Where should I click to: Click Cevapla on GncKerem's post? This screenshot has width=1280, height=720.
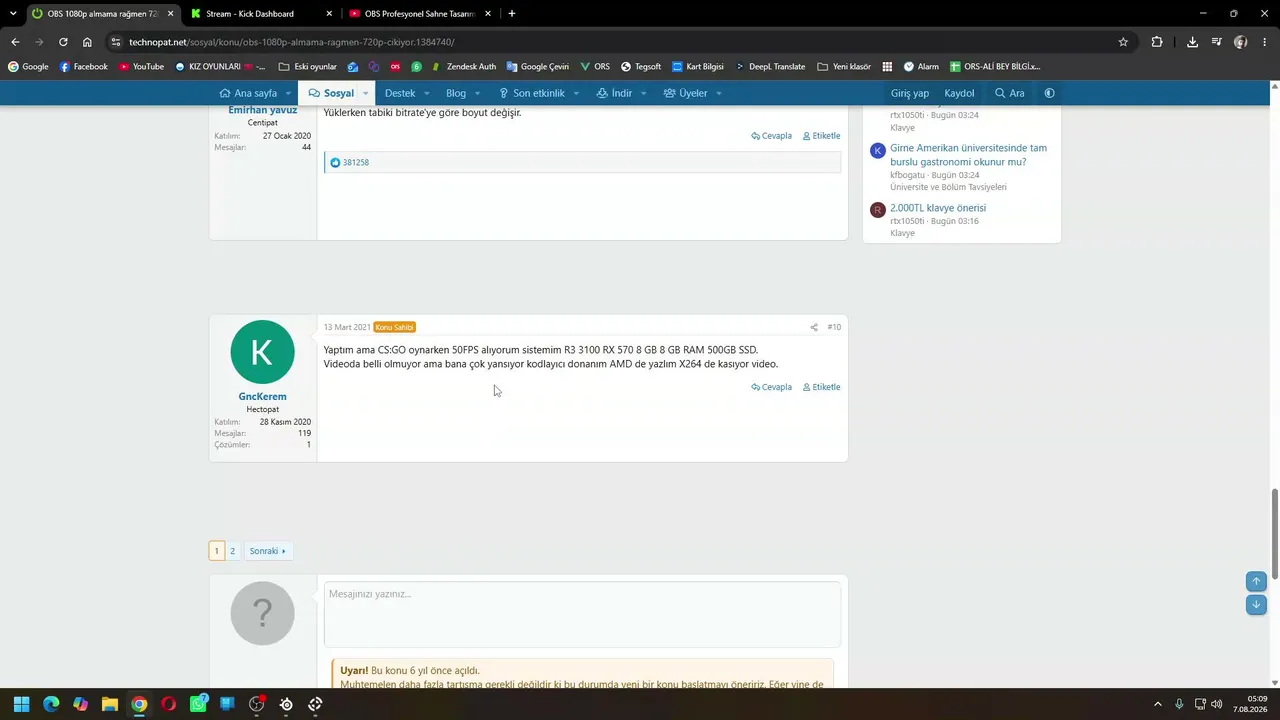(772, 387)
